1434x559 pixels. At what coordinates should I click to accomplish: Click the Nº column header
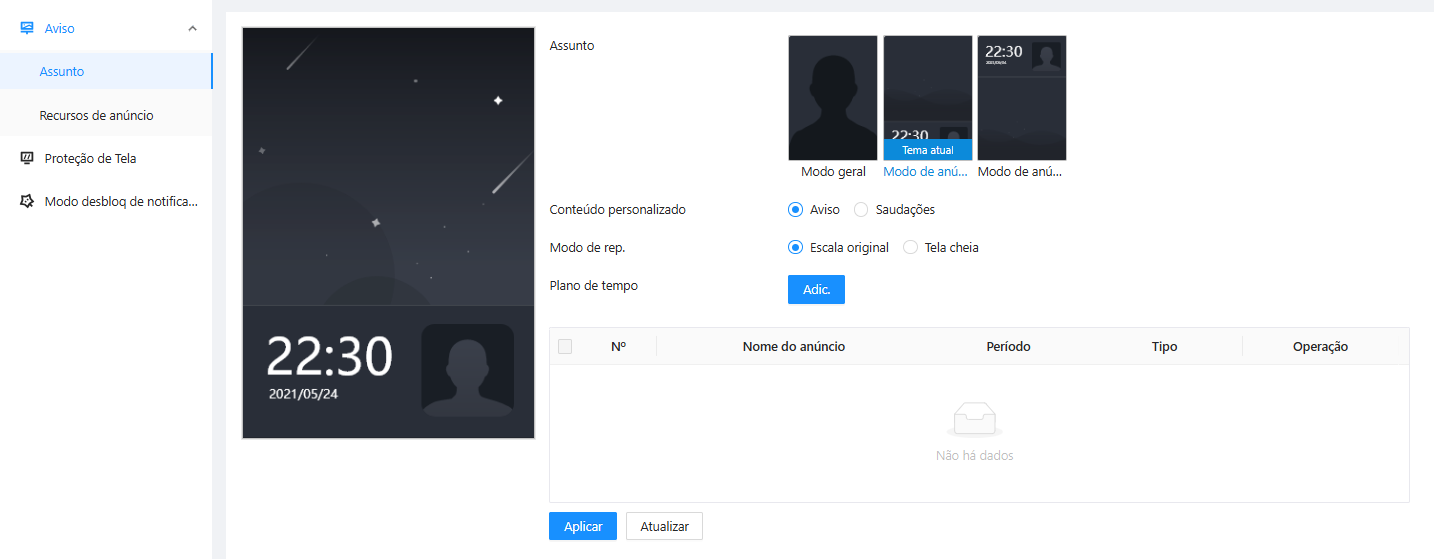618,346
